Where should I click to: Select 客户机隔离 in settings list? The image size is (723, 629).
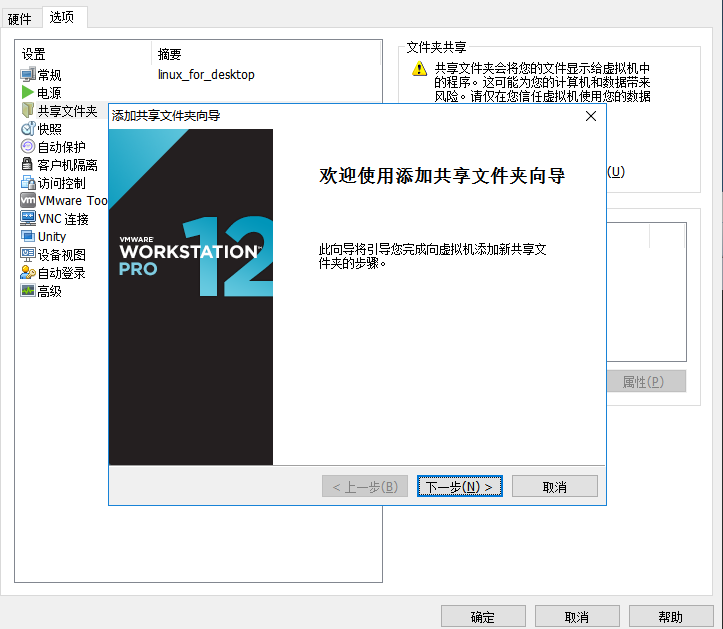[x=67, y=165]
